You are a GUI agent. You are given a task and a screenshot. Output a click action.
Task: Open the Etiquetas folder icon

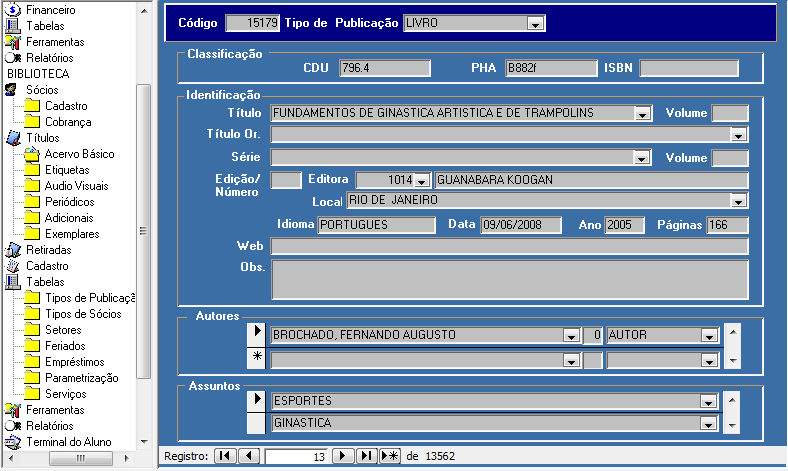pyautogui.click(x=32, y=170)
